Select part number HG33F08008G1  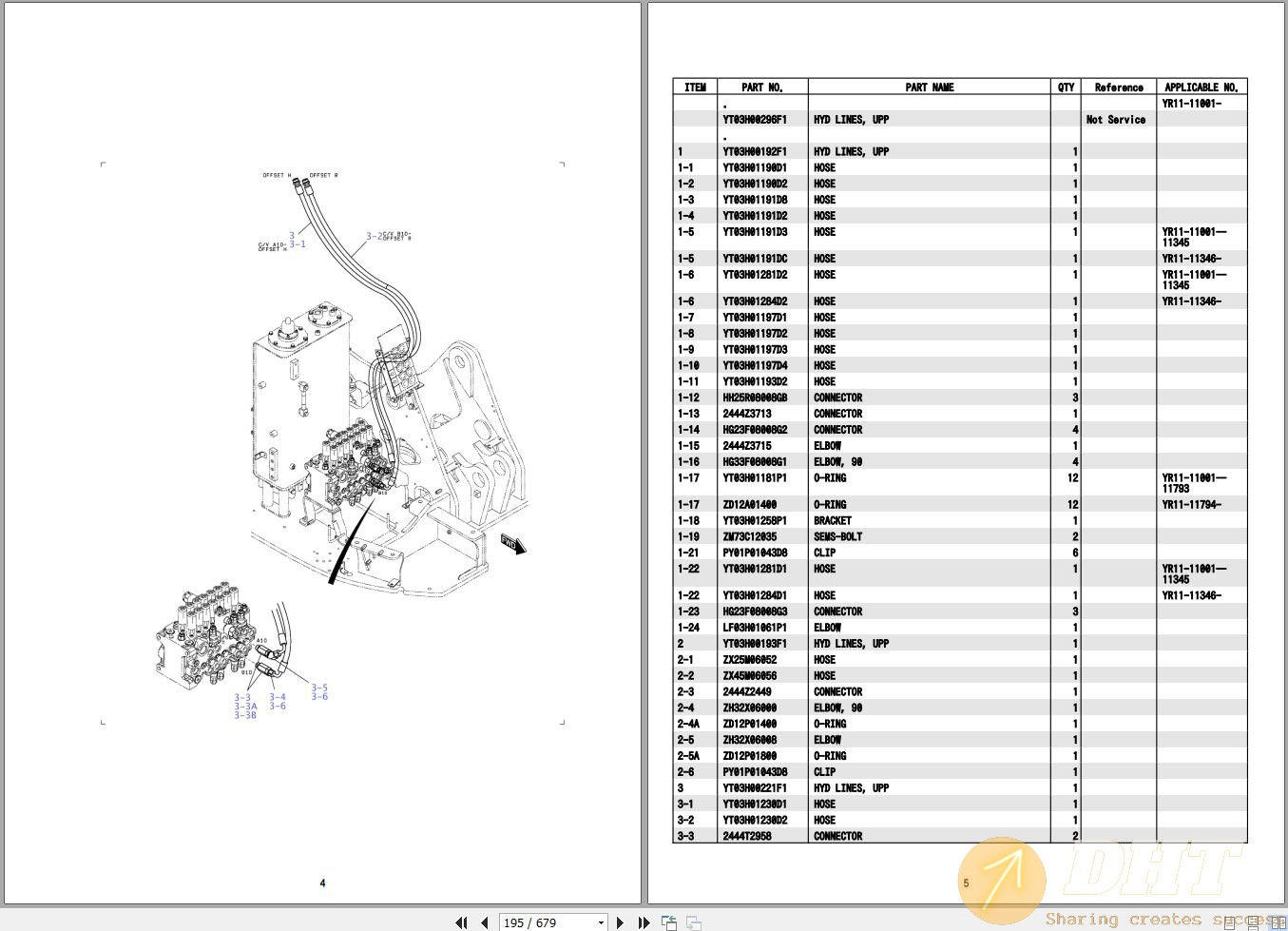[755, 462]
